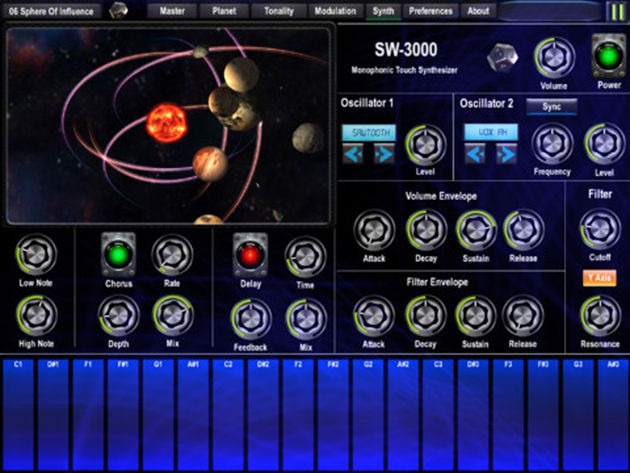Click the Volume Envelope Decay knob

click(426, 230)
